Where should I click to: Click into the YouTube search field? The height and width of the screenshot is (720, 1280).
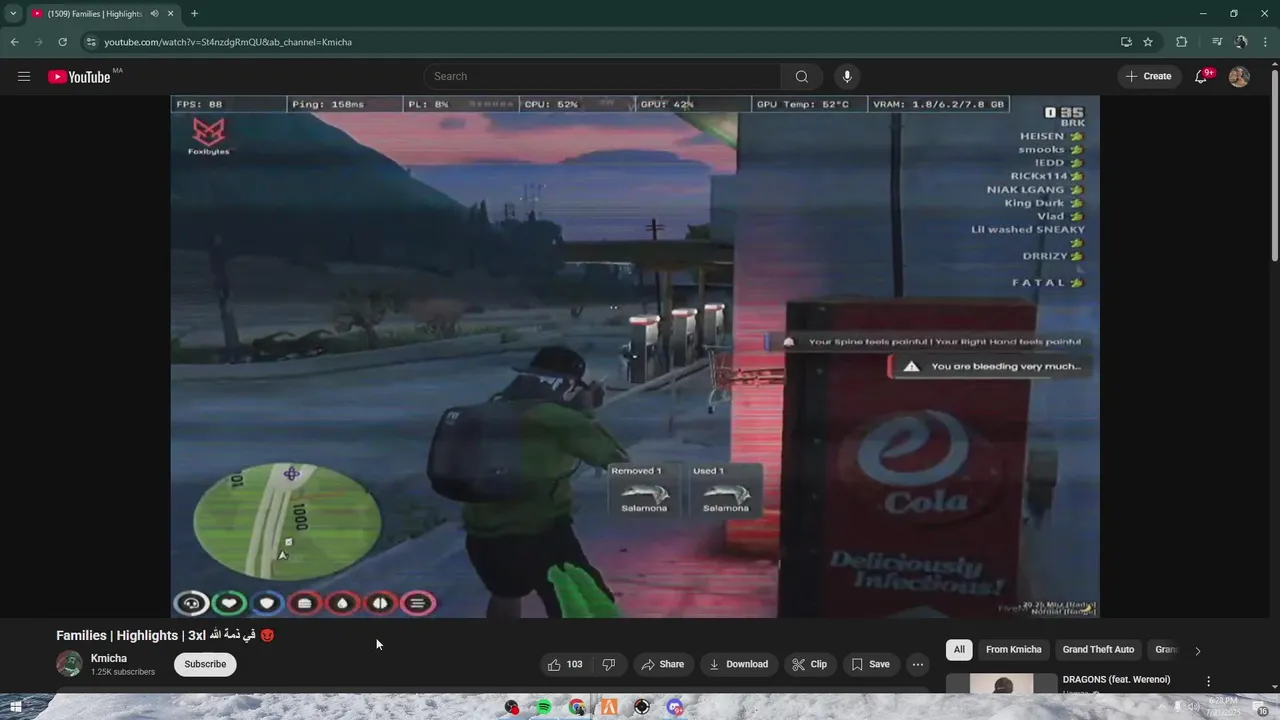click(x=603, y=76)
